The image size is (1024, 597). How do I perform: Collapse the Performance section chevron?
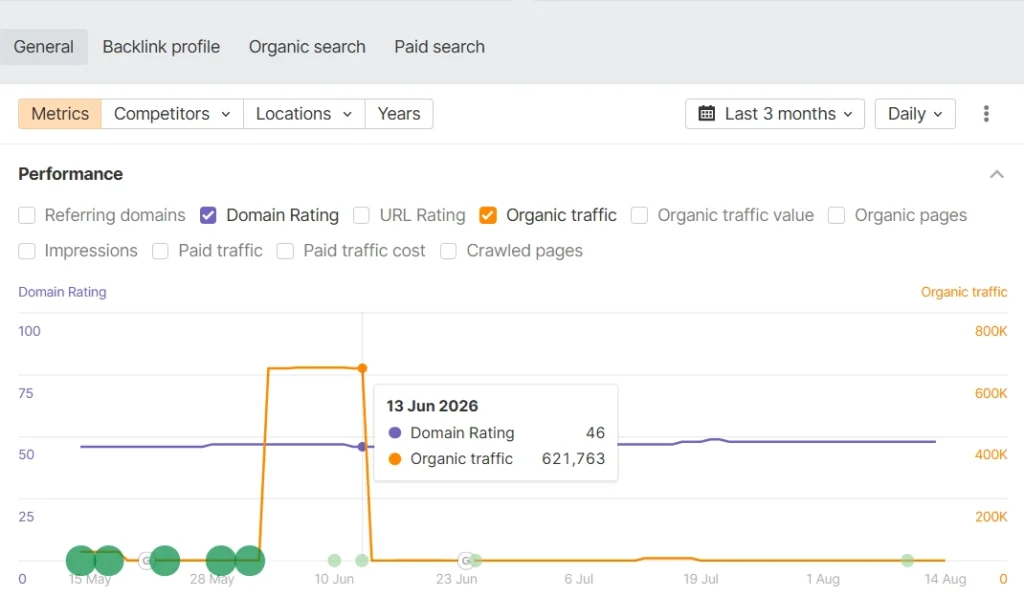click(x=997, y=174)
